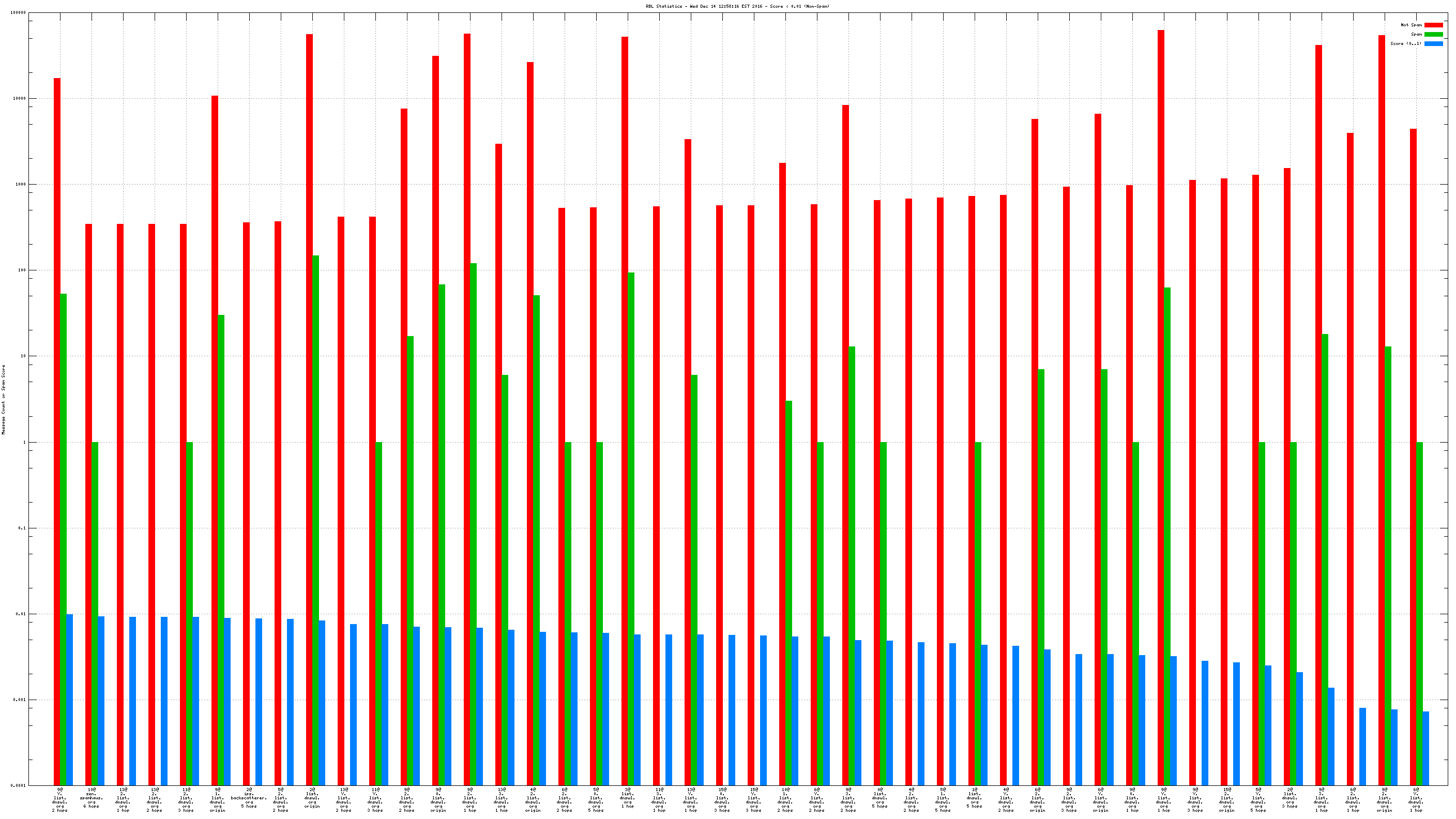This screenshot has width=1456, height=819.
Task: Click the zen.spamhaus.org 6 hops axis label
Action: tap(92, 797)
